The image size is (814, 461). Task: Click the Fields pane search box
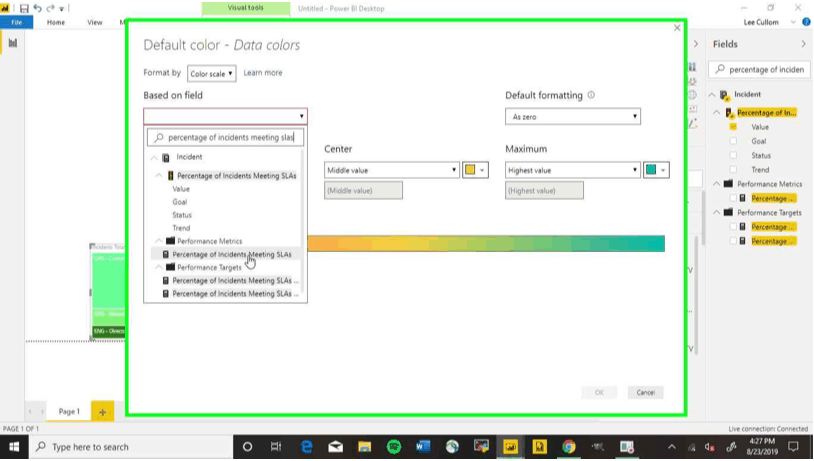click(x=759, y=70)
